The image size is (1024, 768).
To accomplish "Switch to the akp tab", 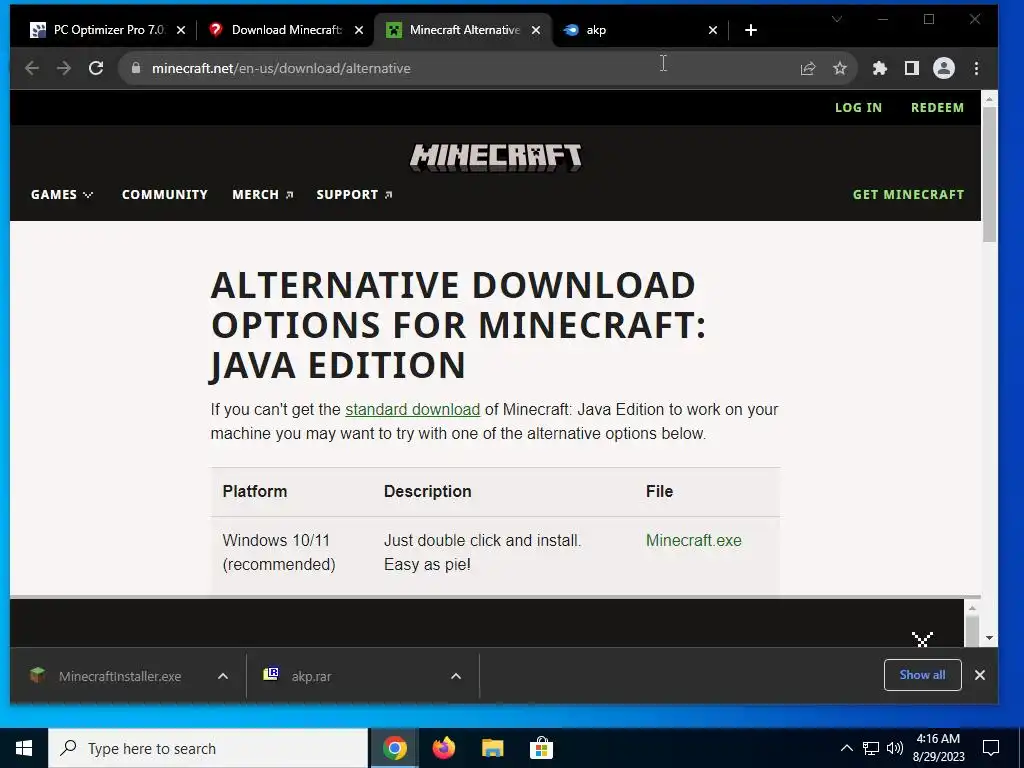I will point(640,30).
